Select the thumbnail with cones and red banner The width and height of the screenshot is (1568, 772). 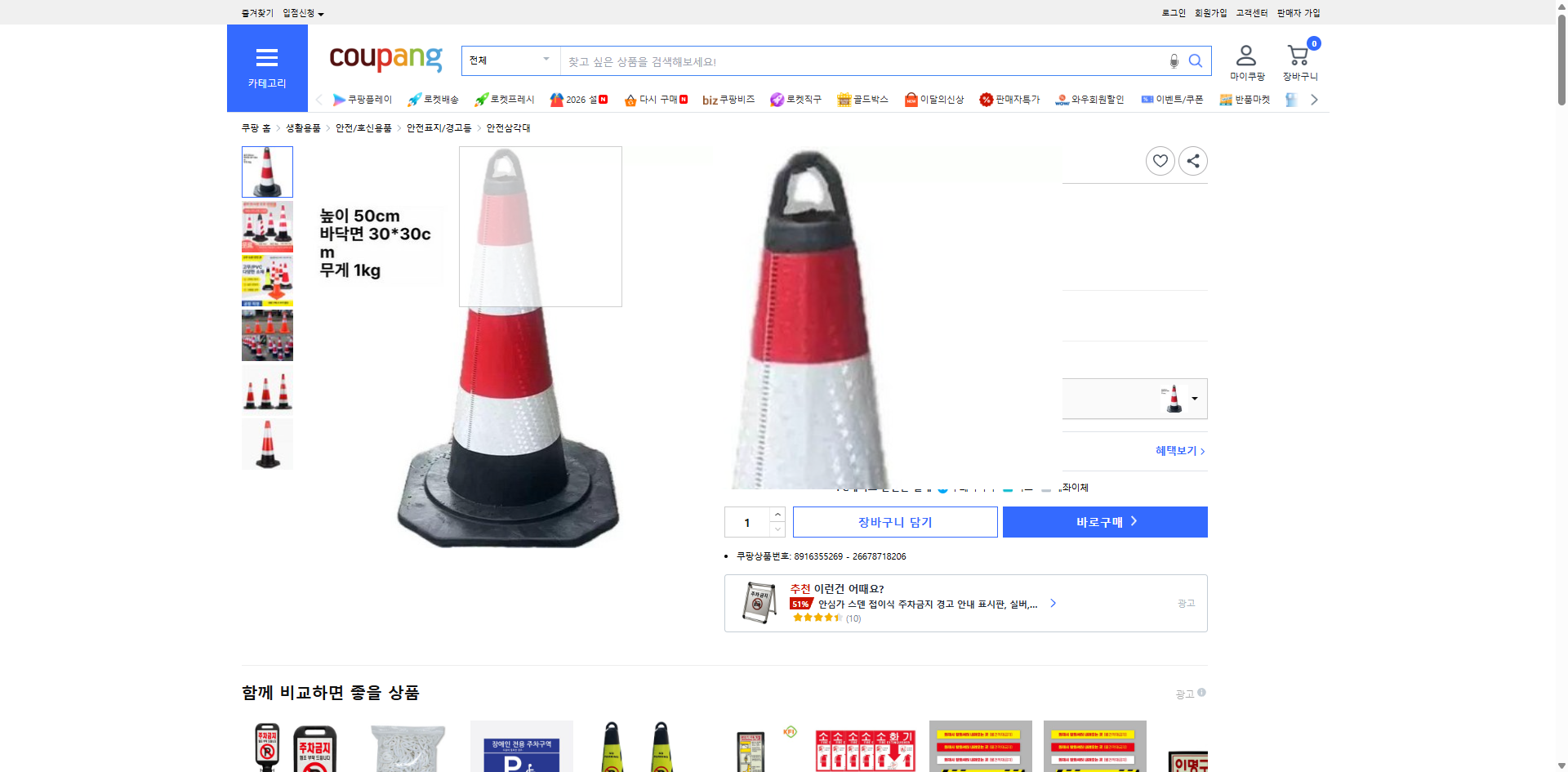point(267,226)
